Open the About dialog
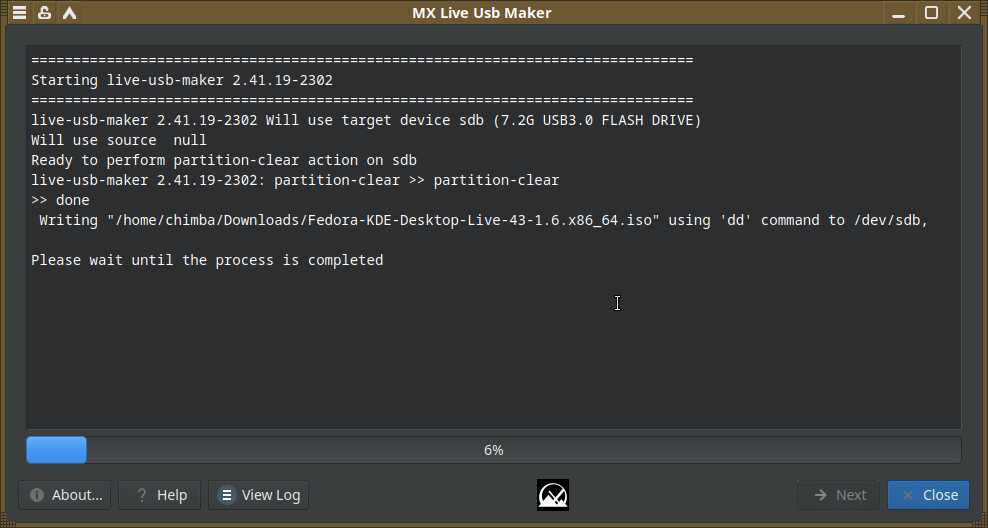This screenshot has height=528, width=988. (65, 495)
